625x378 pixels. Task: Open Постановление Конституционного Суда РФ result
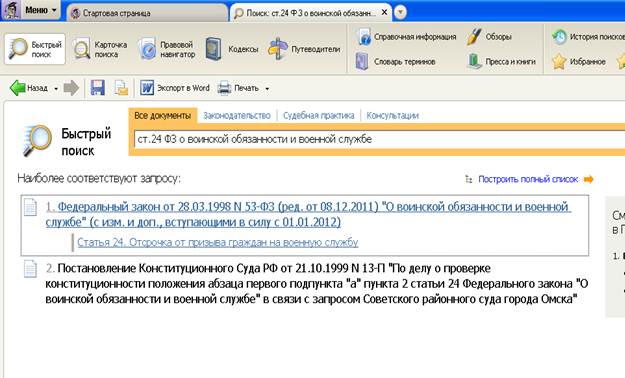click(x=317, y=284)
